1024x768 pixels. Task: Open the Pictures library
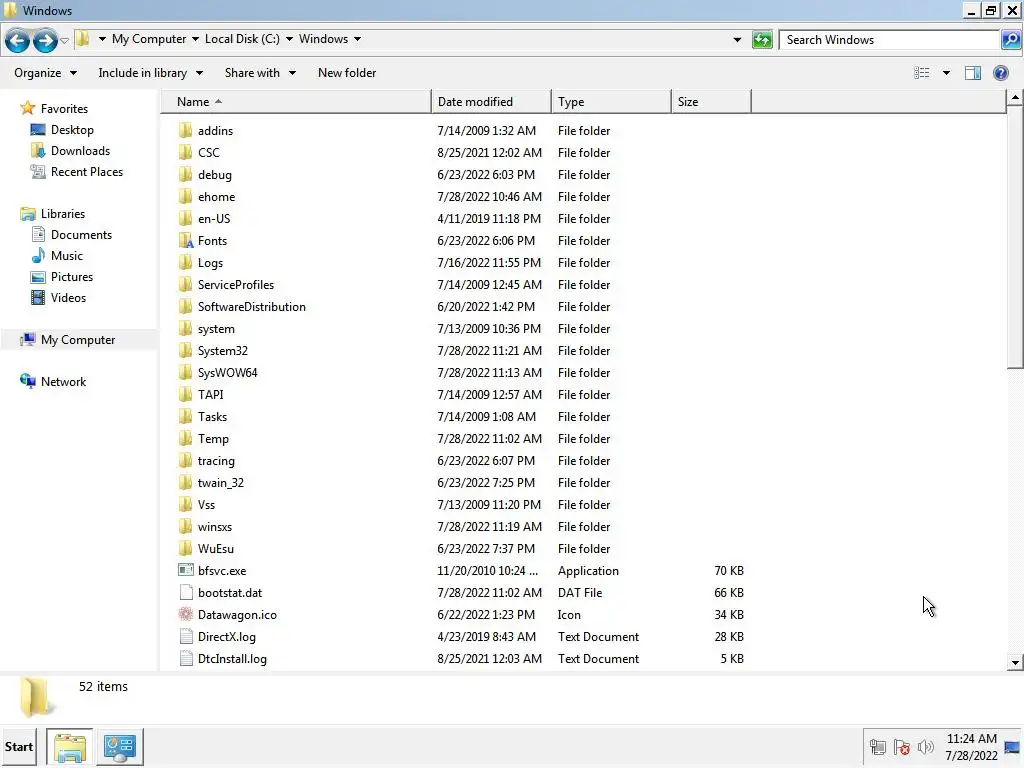pos(72,277)
